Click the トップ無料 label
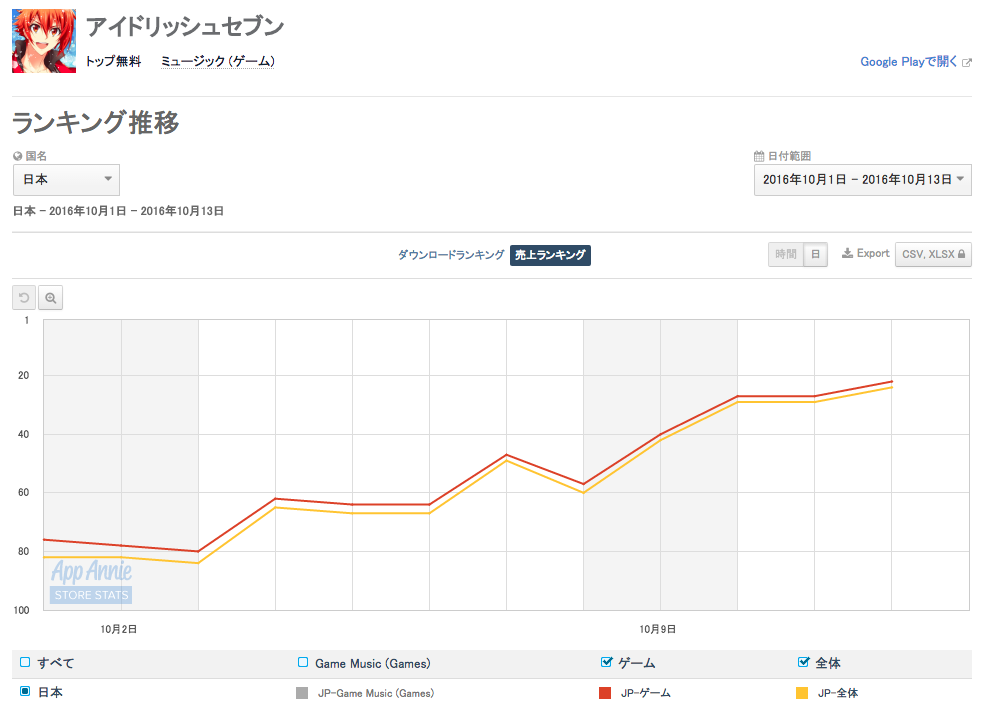Viewport: 982px width, 718px height. pos(113,61)
